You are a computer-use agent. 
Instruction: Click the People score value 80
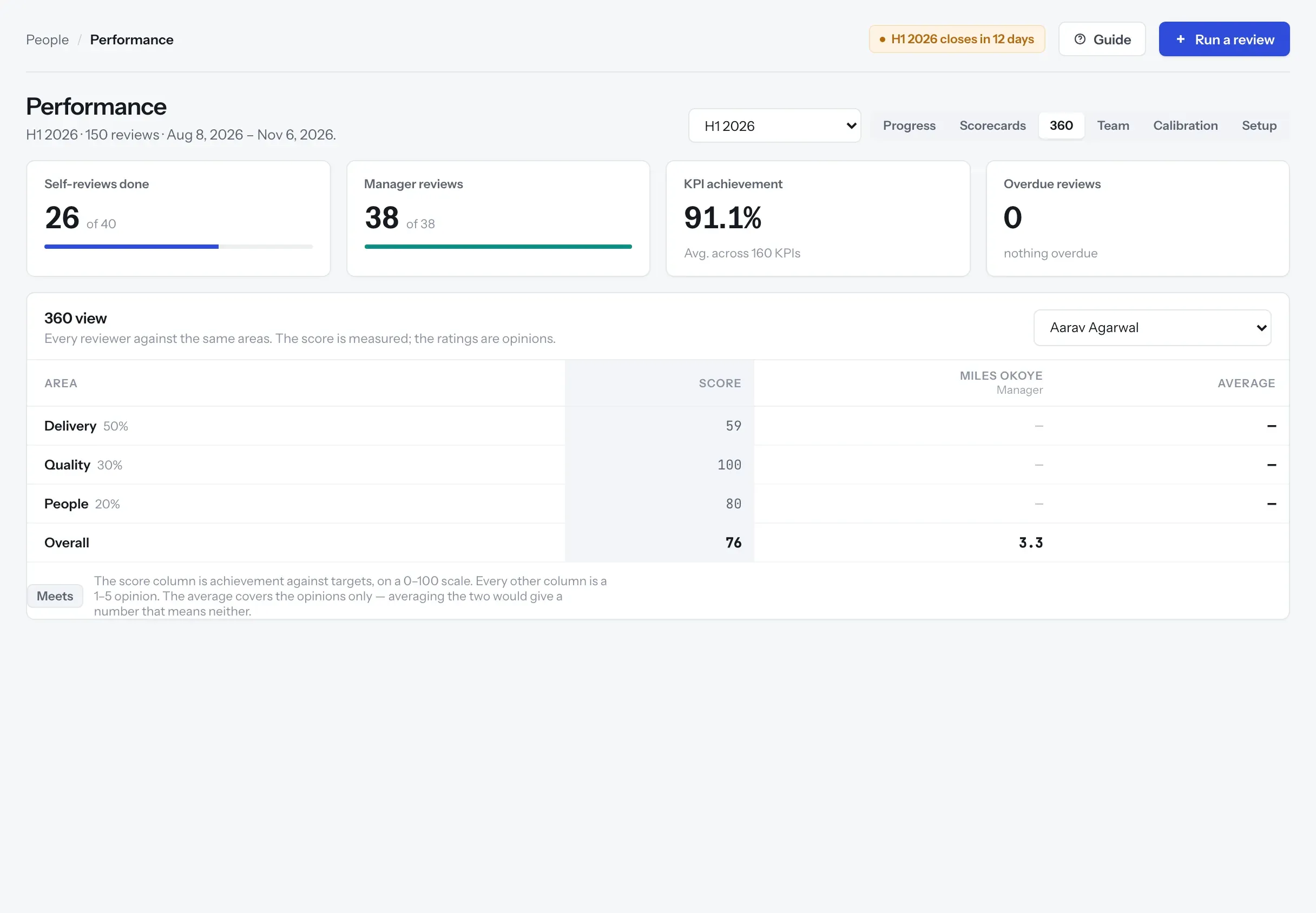point(734,504)
